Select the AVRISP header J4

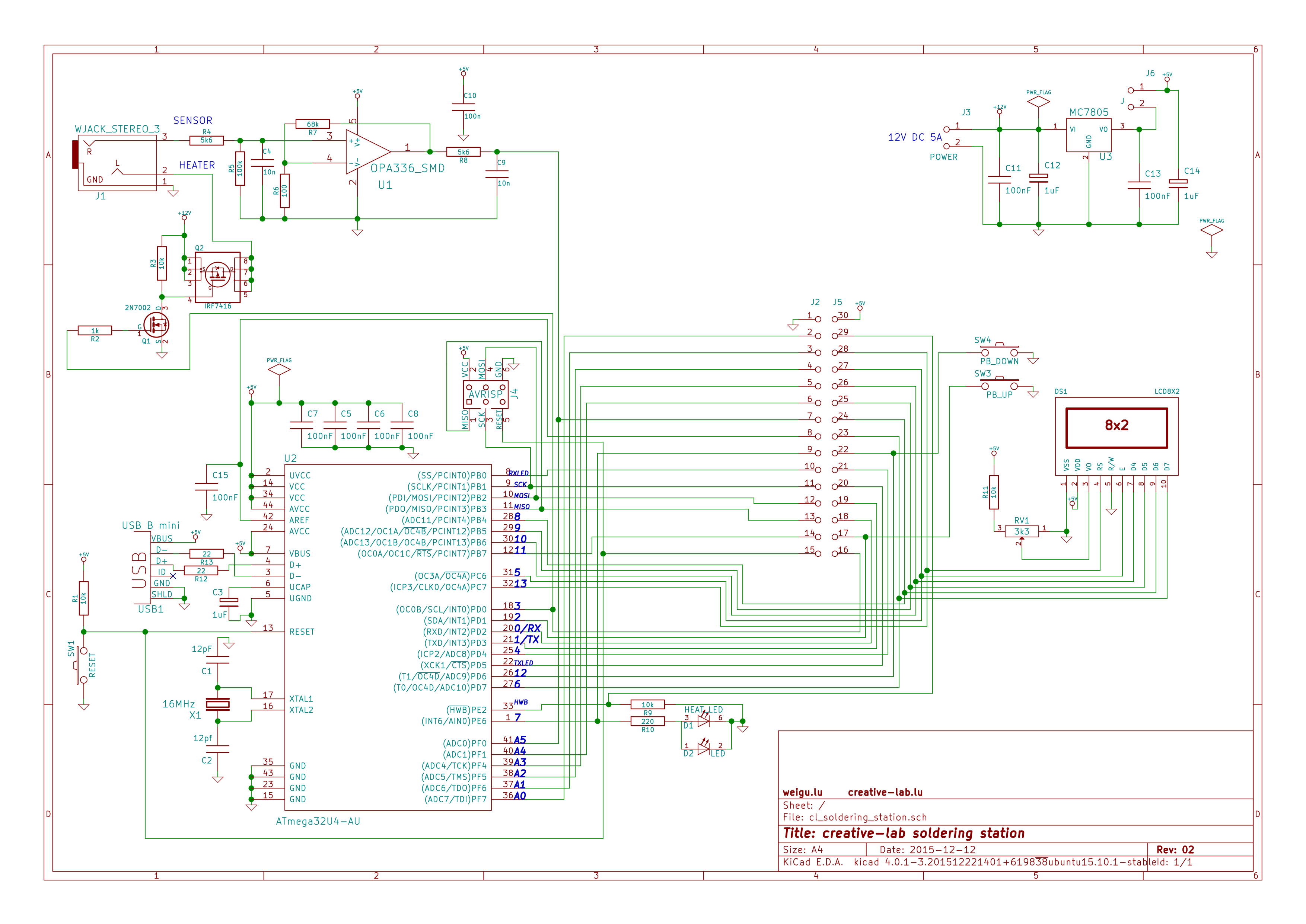485,394
